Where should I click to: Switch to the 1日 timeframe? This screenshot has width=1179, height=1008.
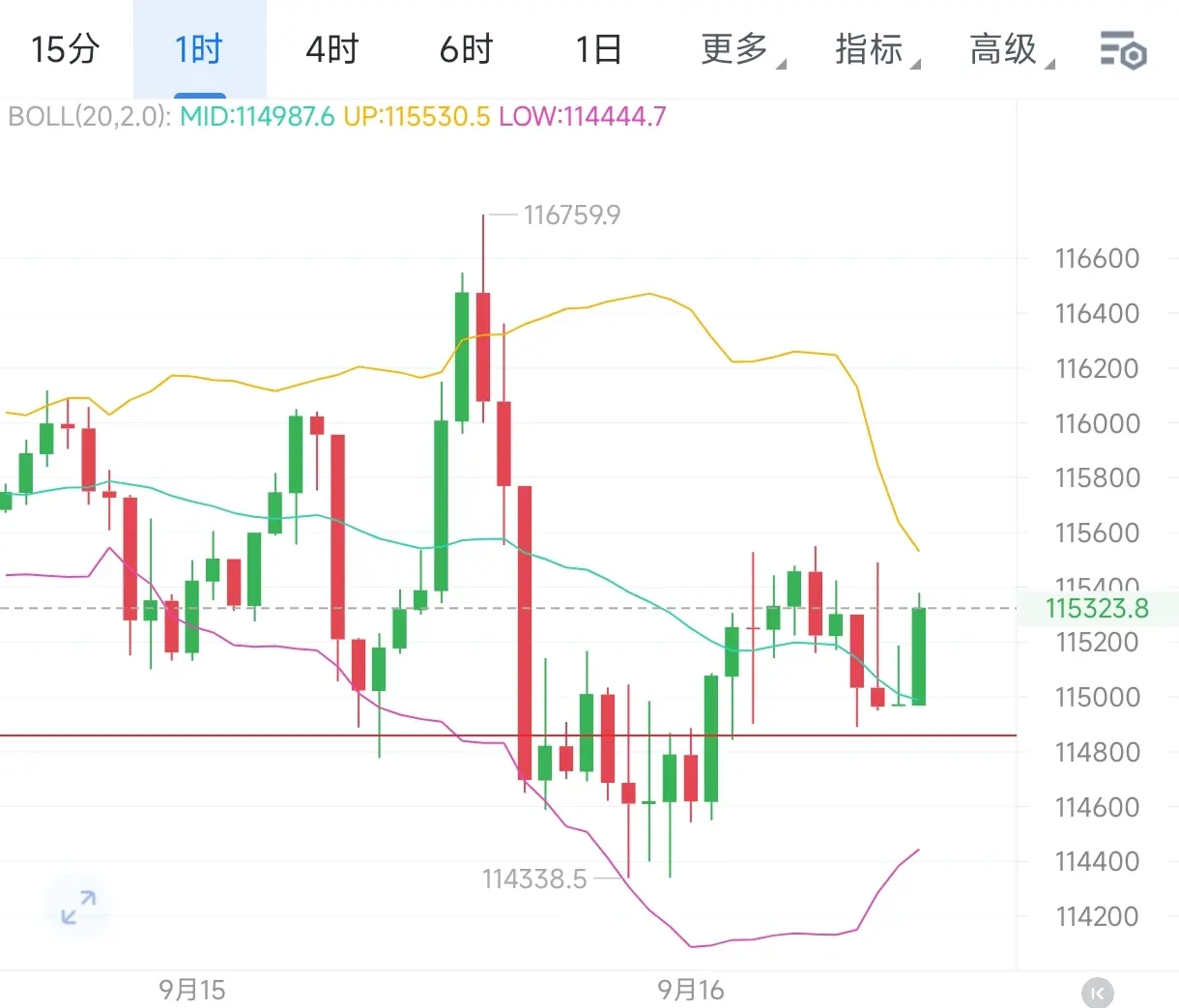598,49
